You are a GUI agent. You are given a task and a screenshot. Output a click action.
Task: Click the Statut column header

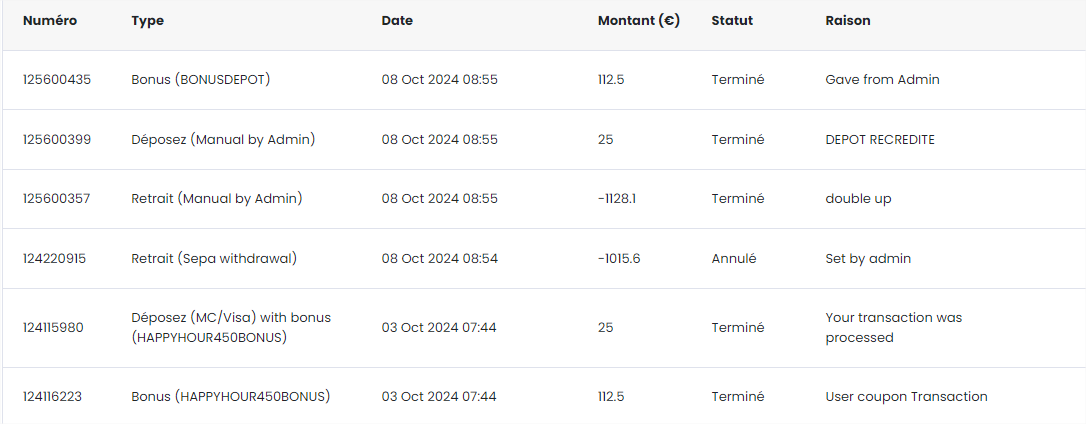point(732,21)
